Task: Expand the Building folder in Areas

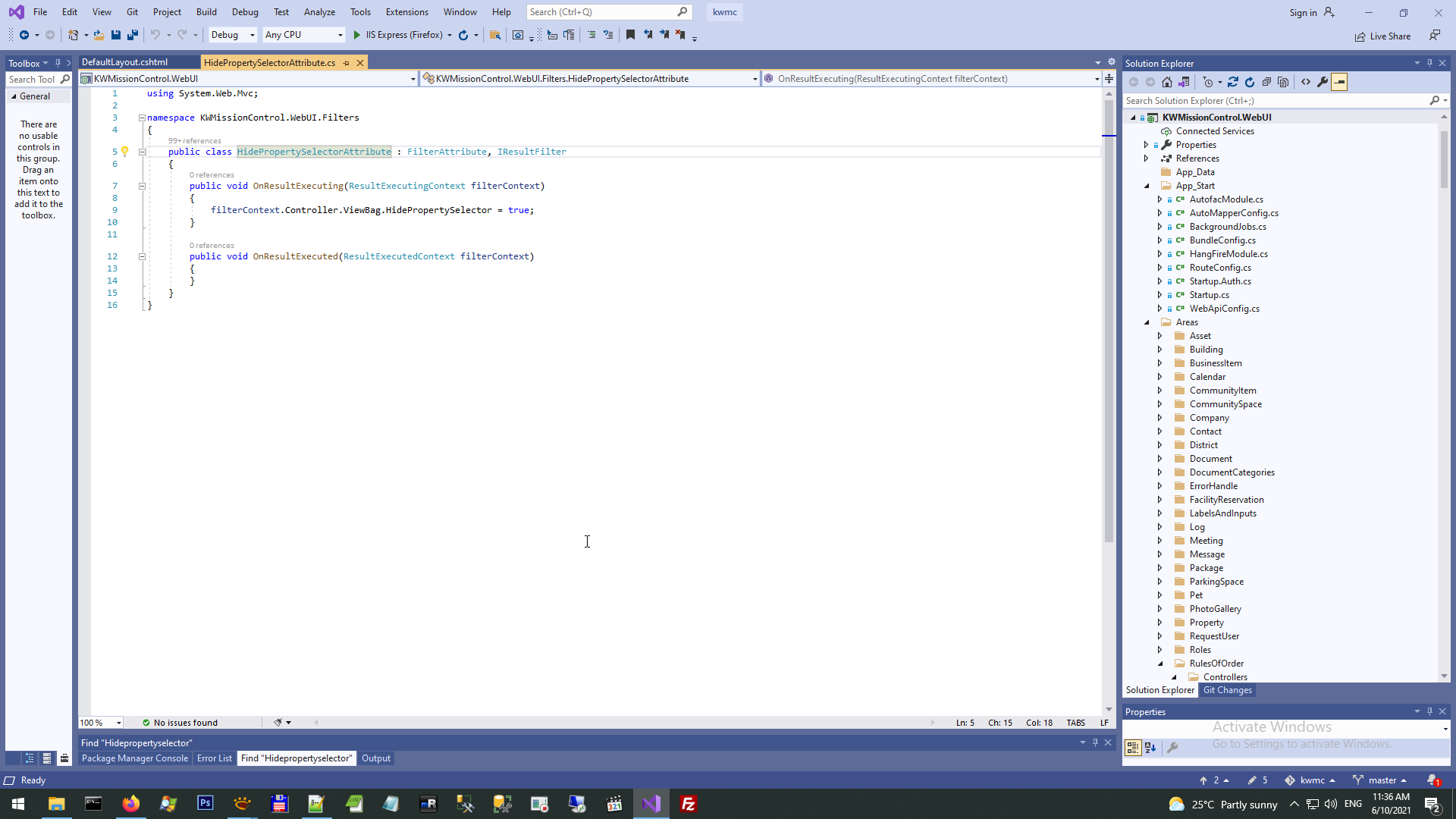Action: point(1159,350)
